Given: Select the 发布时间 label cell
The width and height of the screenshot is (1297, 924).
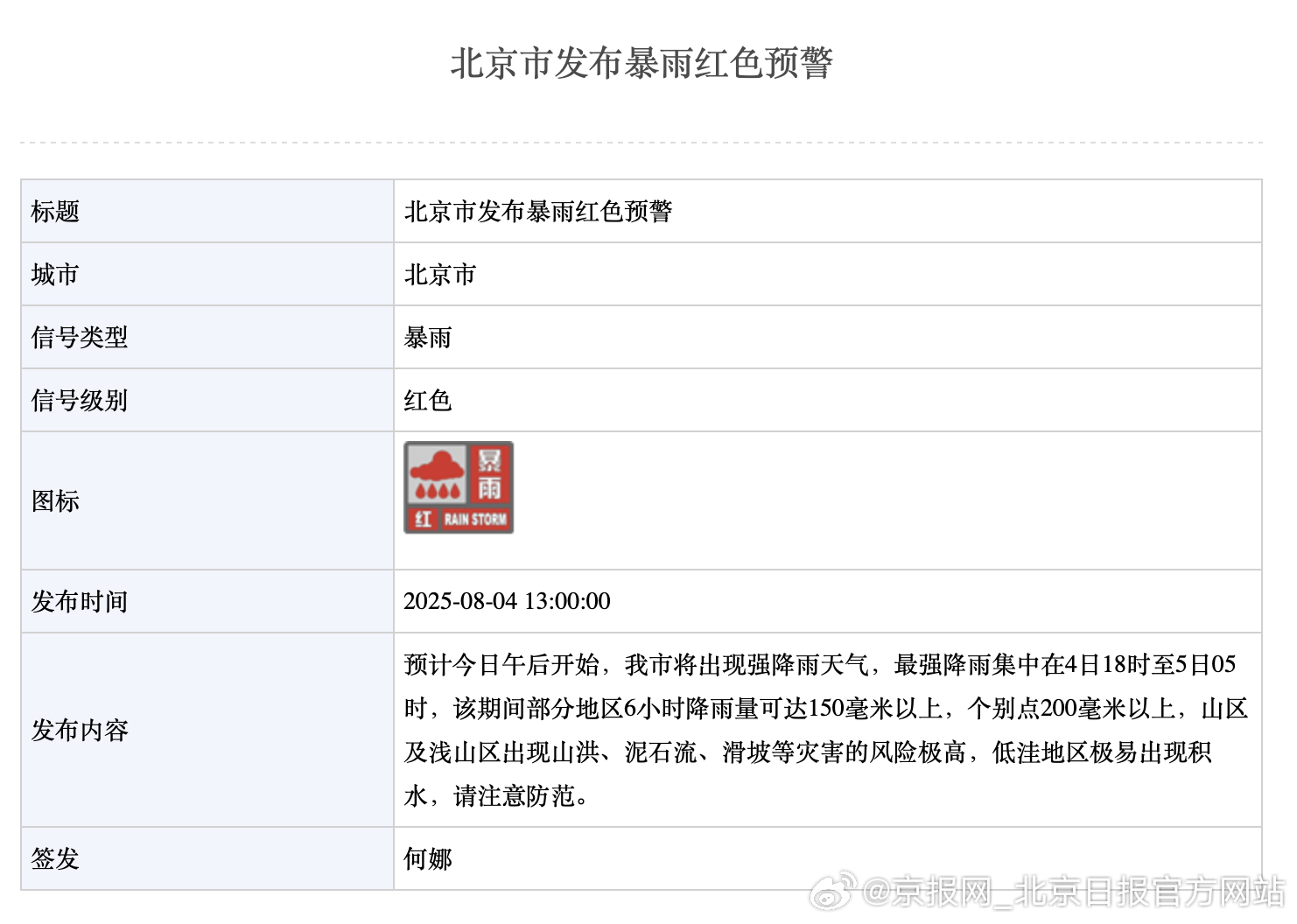Looking at the screenshot, I should [x=207, y=602].
